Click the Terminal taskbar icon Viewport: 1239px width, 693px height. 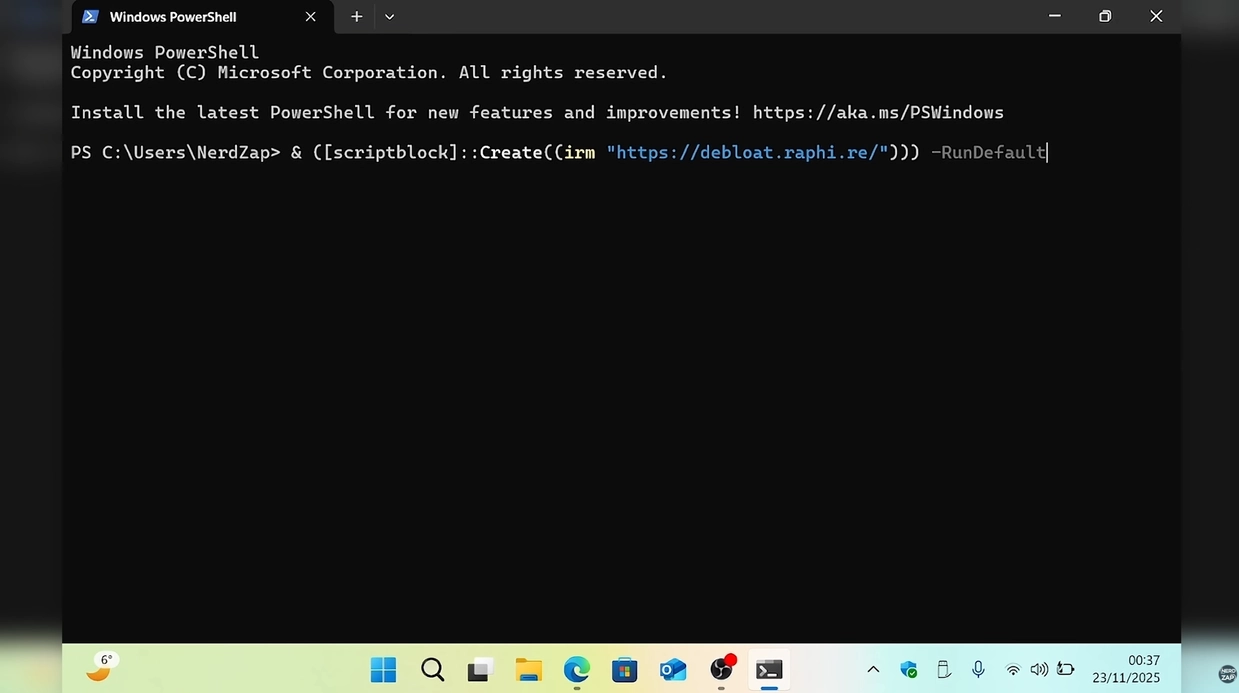[769, 670]
